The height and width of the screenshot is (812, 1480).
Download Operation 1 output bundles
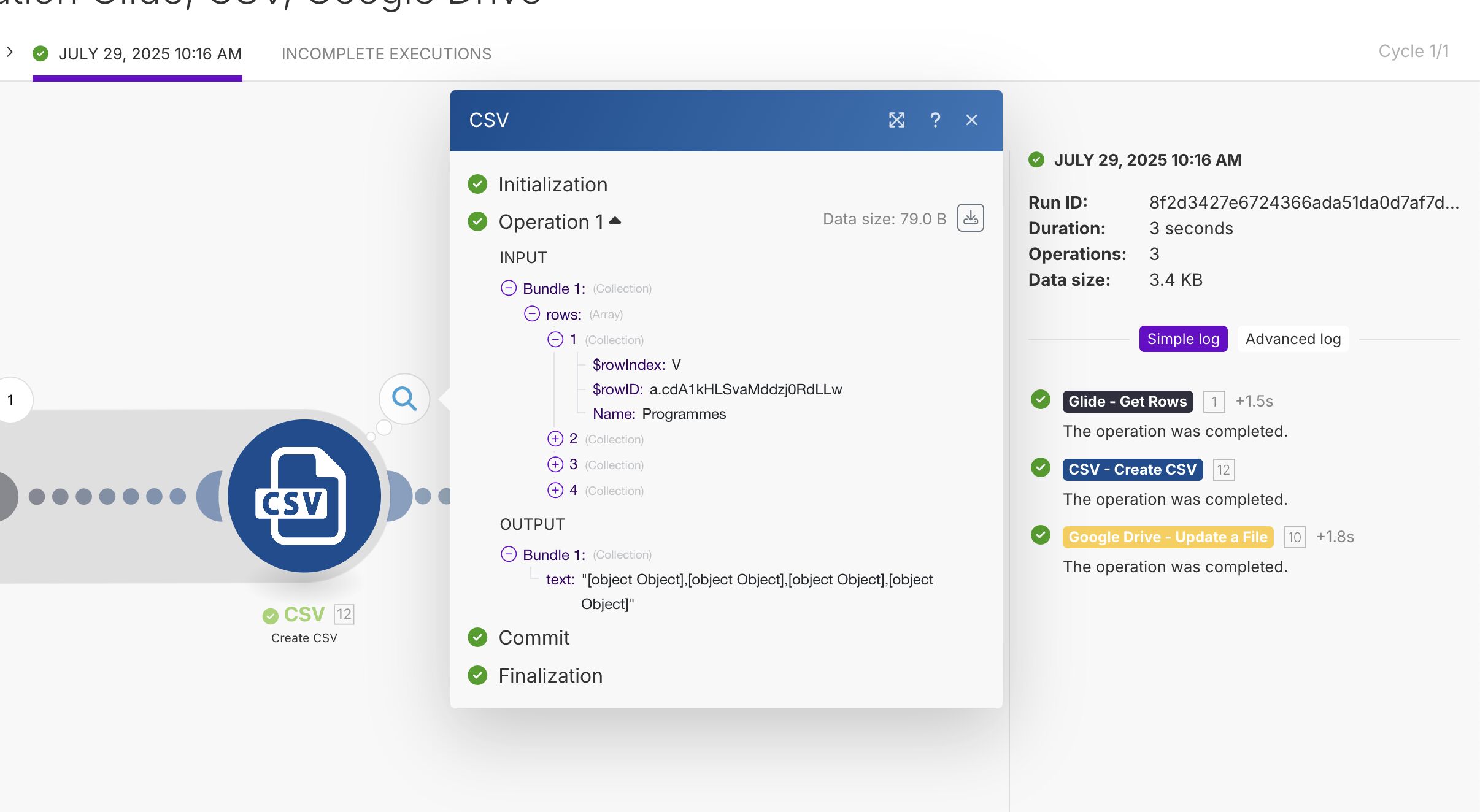pyautogui.click(x=971, y=218)
